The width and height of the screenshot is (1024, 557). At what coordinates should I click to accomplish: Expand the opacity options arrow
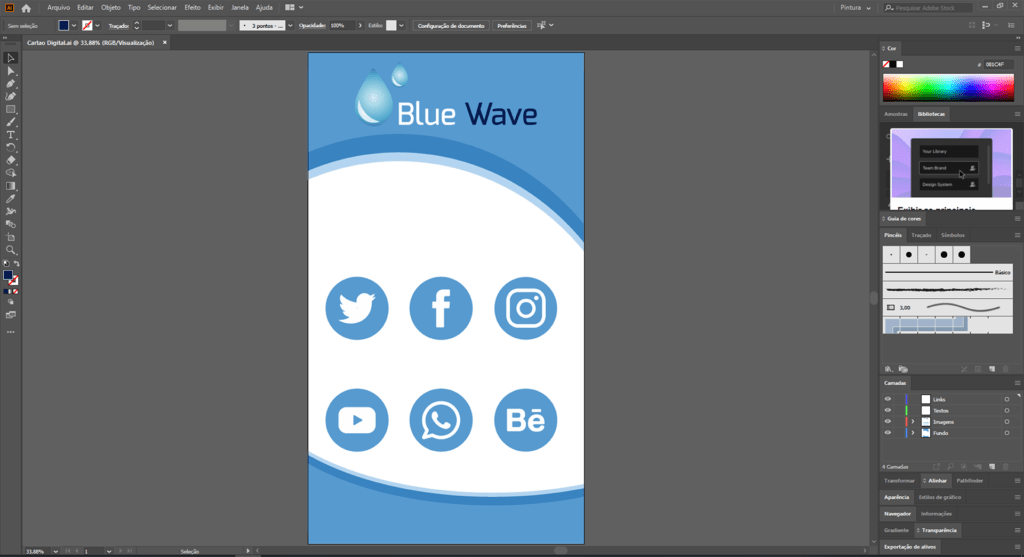(360, 25)
